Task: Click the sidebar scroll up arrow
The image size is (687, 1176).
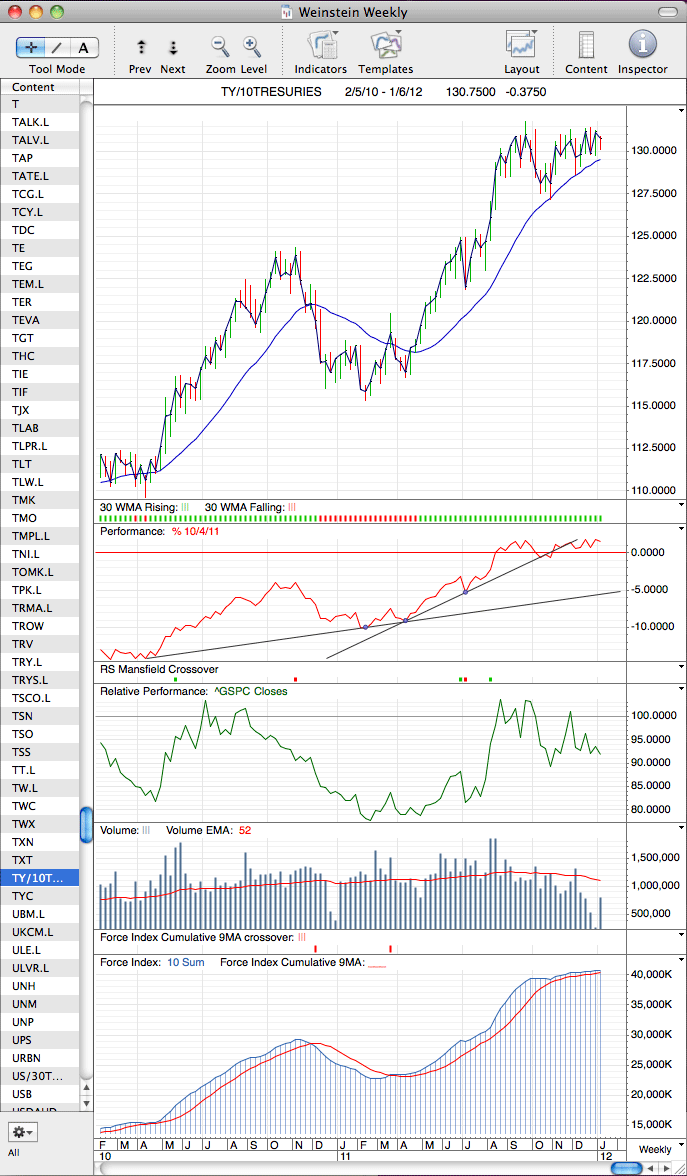Action: (86, 1088)
